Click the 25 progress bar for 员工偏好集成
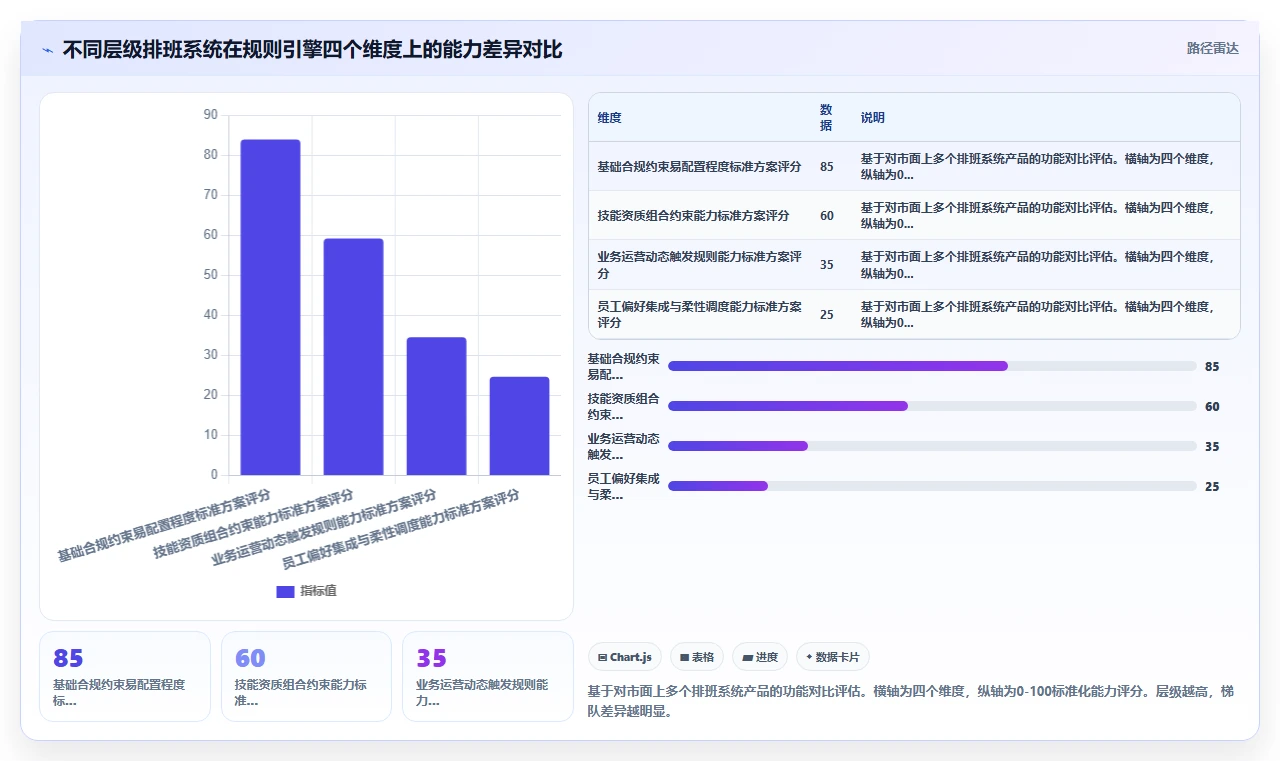 932,486
